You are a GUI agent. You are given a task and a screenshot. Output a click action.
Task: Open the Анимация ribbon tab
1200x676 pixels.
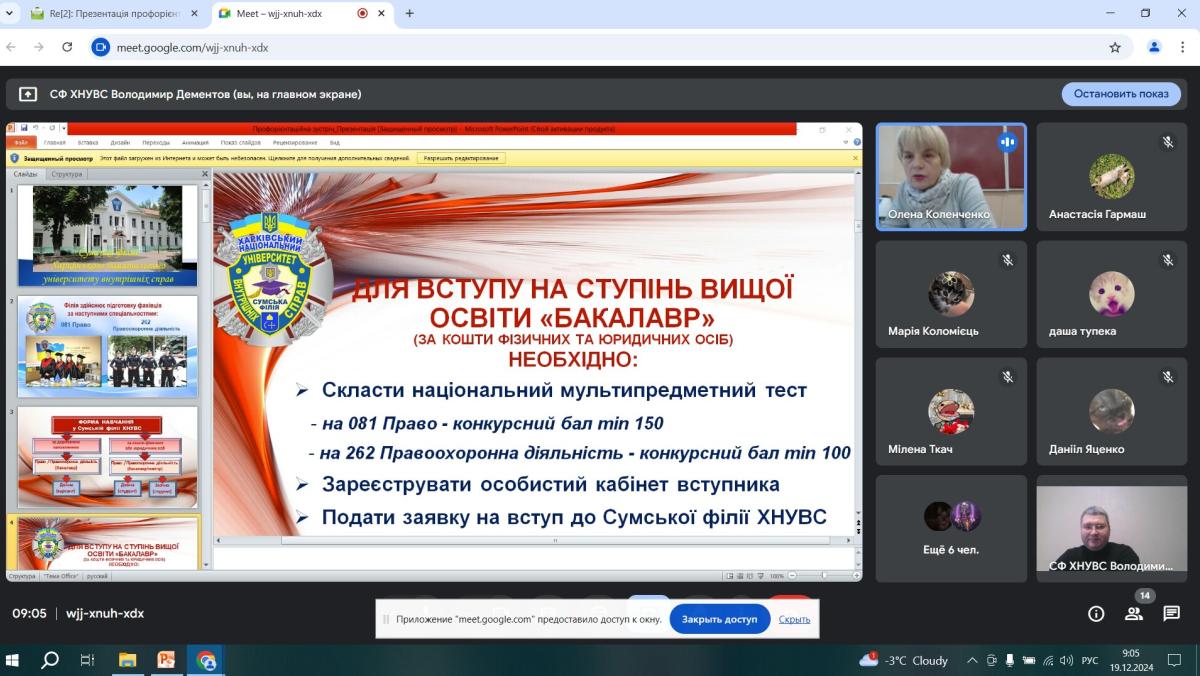(x=195, y=142)
